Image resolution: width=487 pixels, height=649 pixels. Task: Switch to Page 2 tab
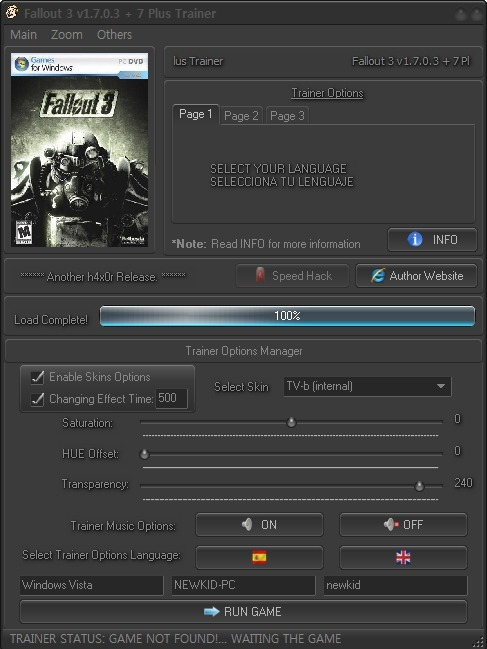point(241,116)
